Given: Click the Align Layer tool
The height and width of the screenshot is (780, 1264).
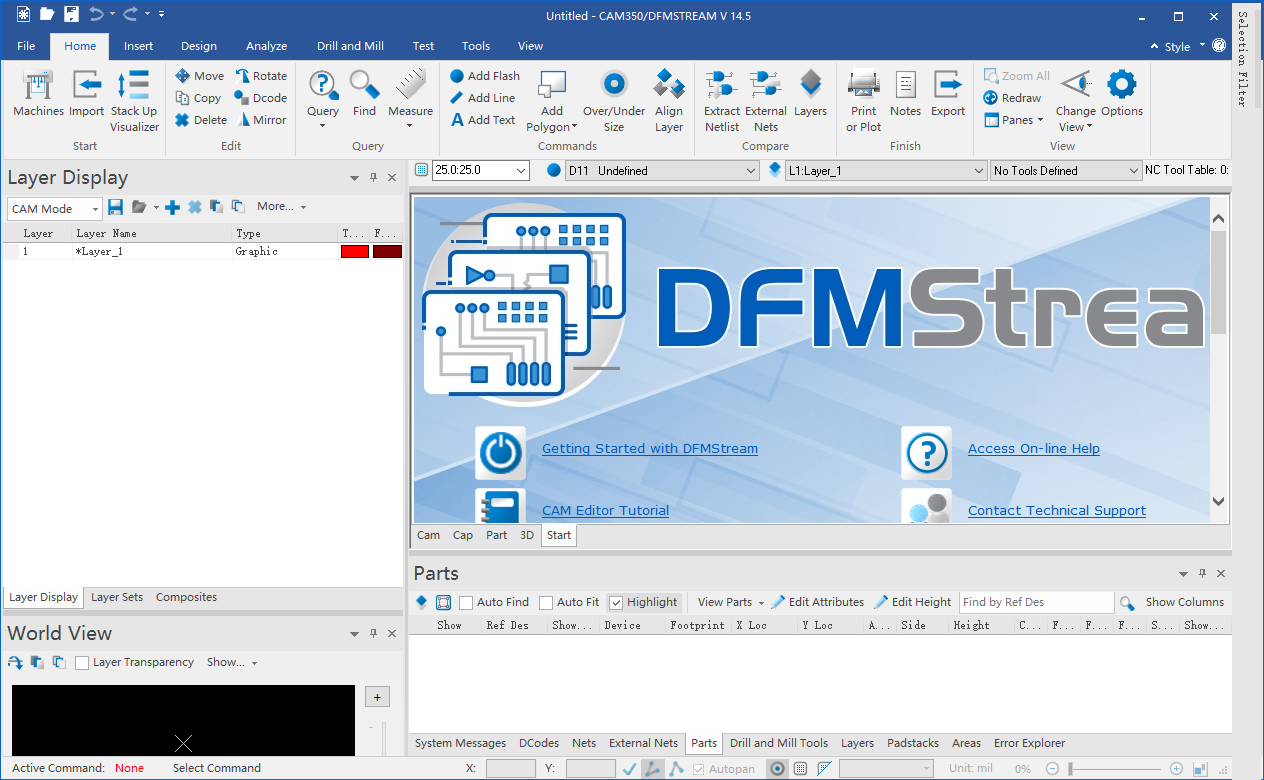Looking at the screenshot, I should 669,100.
